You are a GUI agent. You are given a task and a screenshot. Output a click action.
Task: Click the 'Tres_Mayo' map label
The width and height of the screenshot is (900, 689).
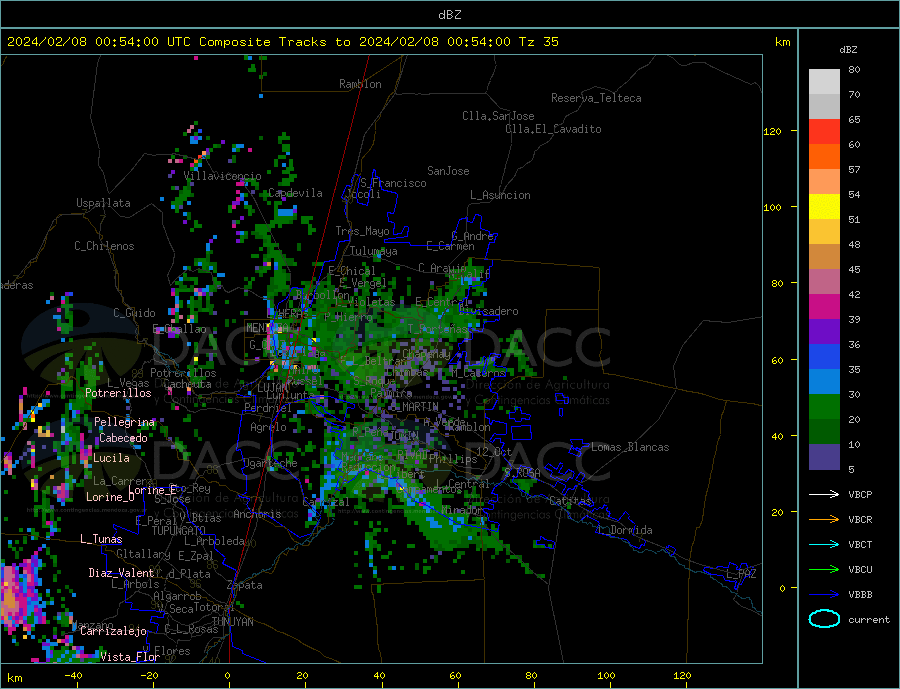362,231
